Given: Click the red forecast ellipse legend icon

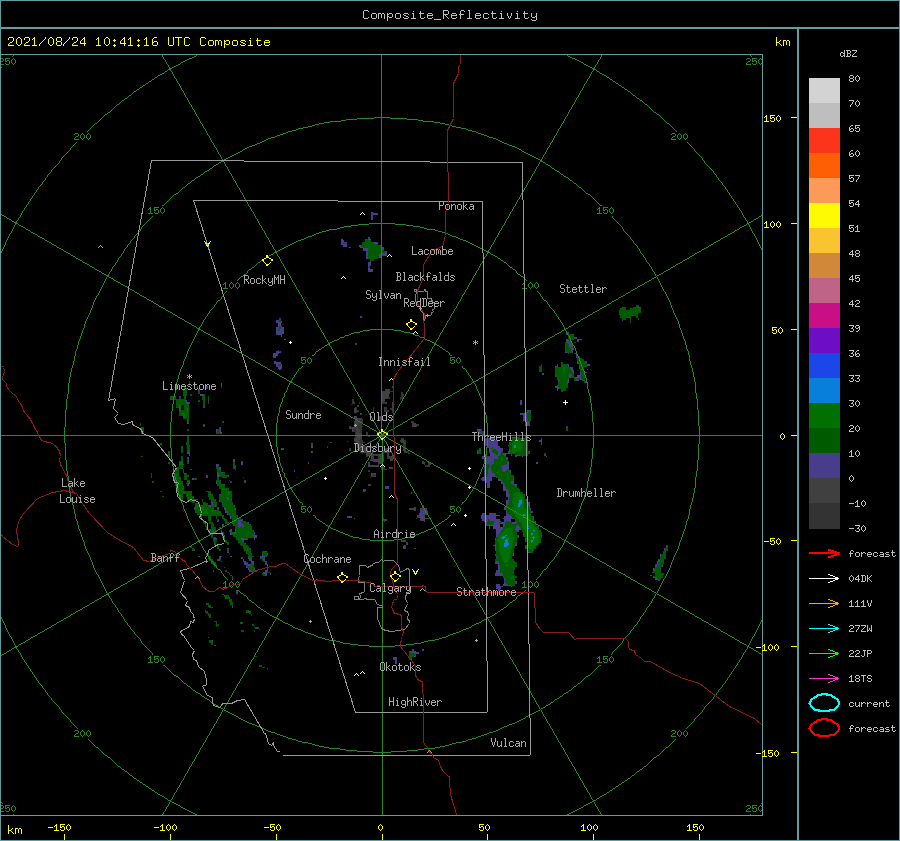Looking at the screenshot, I should (824, 728).
